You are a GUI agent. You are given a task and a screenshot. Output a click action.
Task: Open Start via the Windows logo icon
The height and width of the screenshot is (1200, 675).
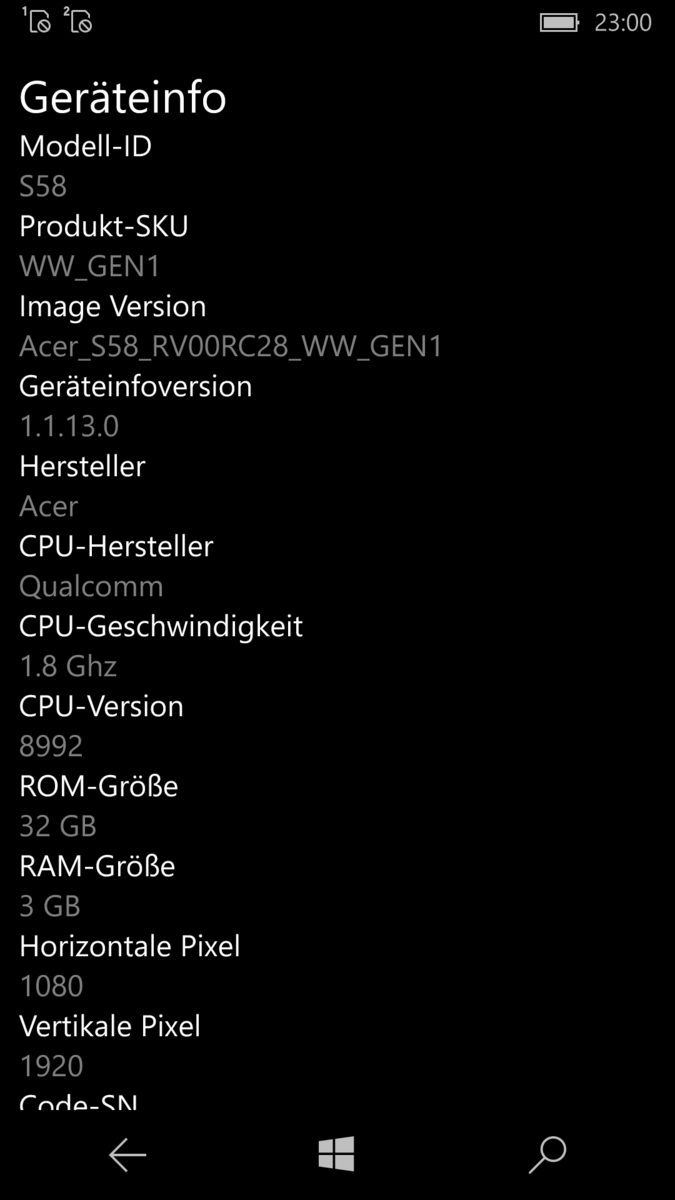(337, 1154)
